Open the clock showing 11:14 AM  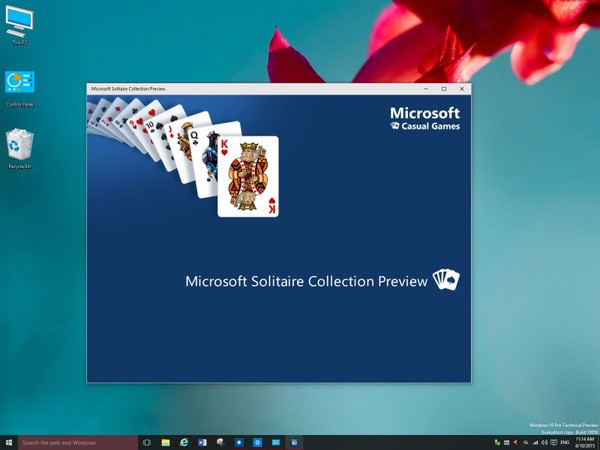click(585, 442)
